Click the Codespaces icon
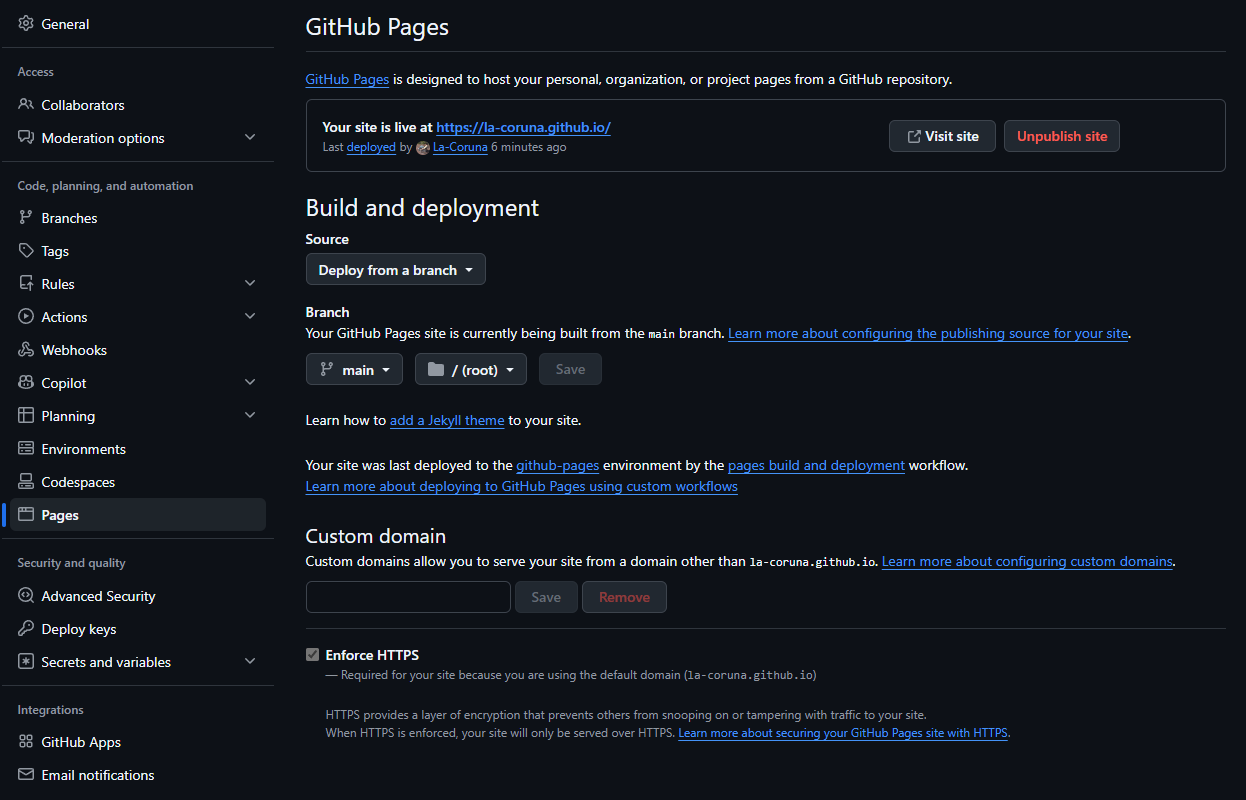1246x800 pixels. point(26,482)
